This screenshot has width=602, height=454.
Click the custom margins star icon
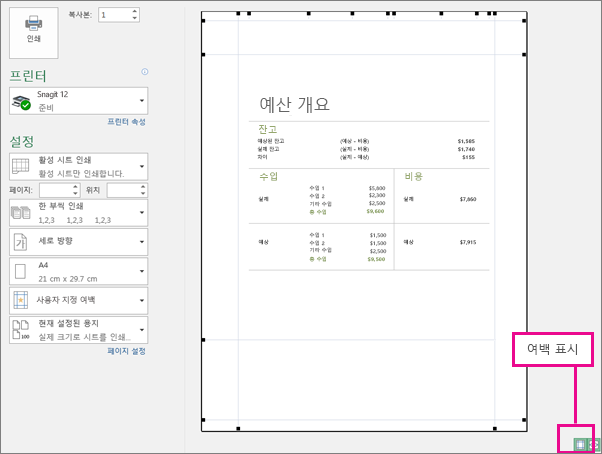pyautogui.click(x=20, y=300)
